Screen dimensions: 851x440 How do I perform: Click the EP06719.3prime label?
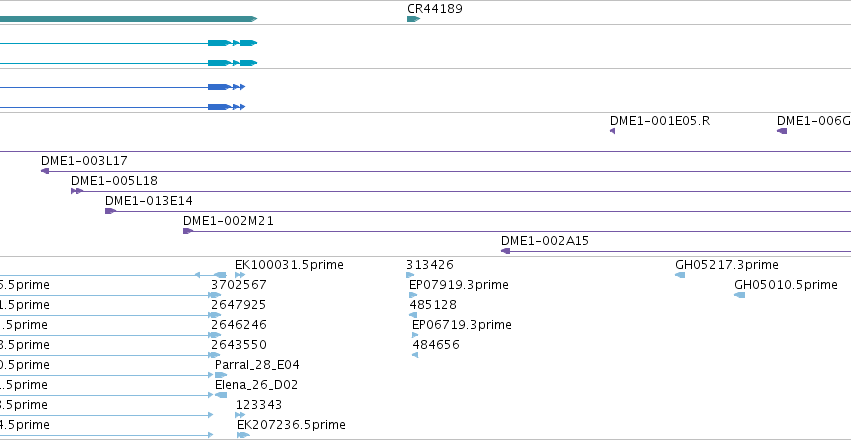(462, 325)
